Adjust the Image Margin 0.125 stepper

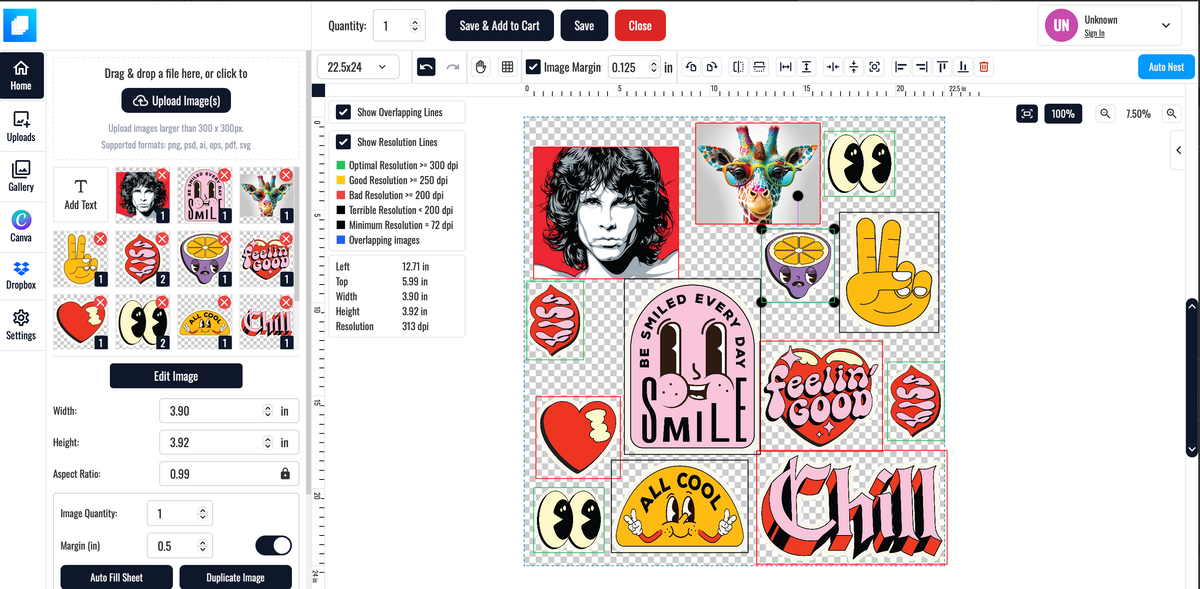click(654, 67)
